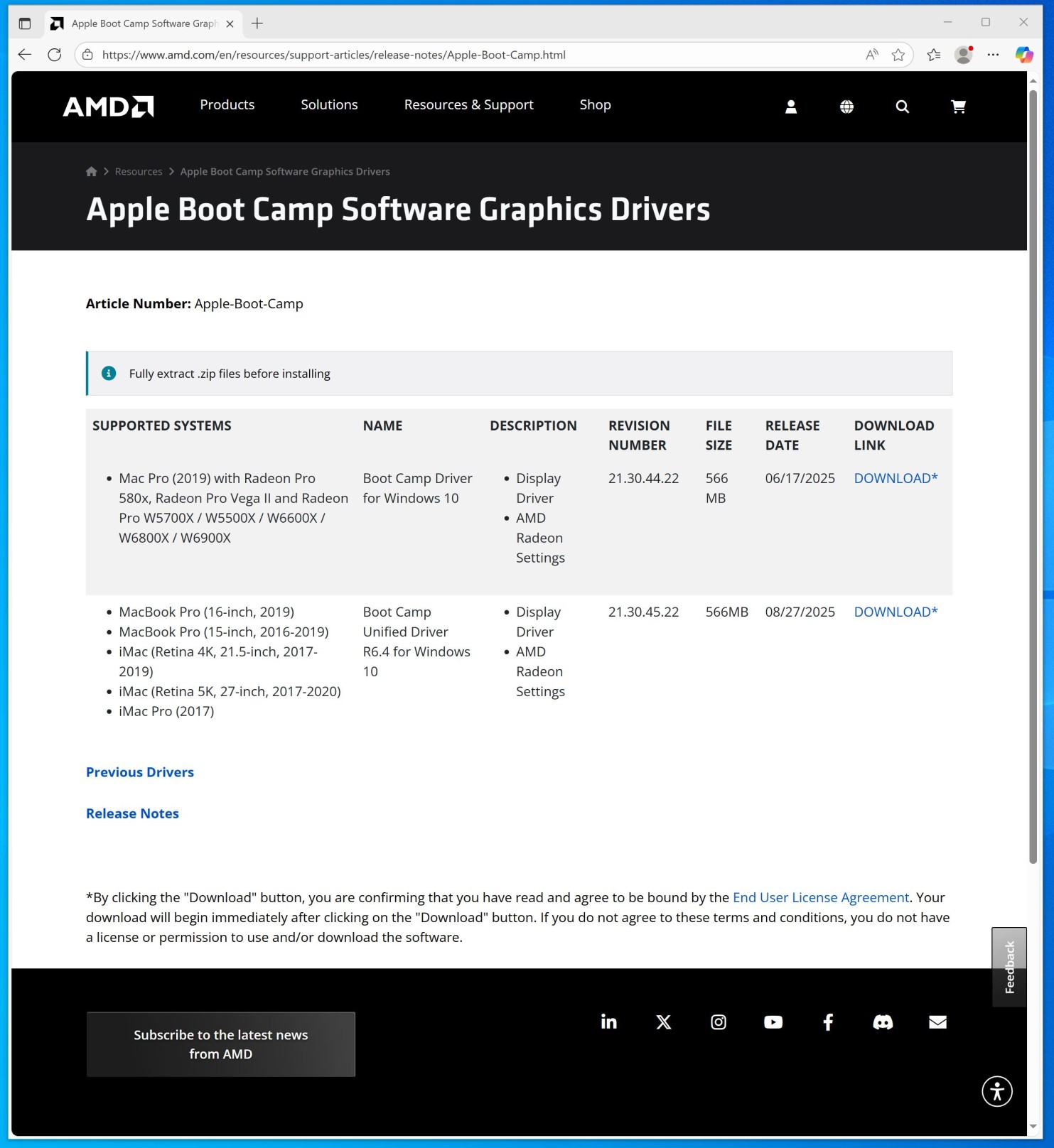Screen dimensions: 1054x1148
Task: Open AMD X (Twitter) icon
Action: coord(664,1022)
